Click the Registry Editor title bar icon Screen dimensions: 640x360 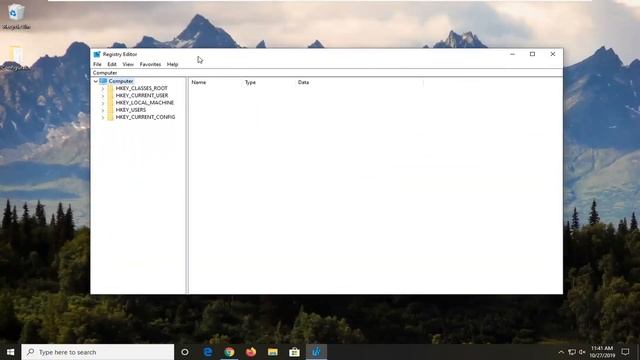pos(97,54)
